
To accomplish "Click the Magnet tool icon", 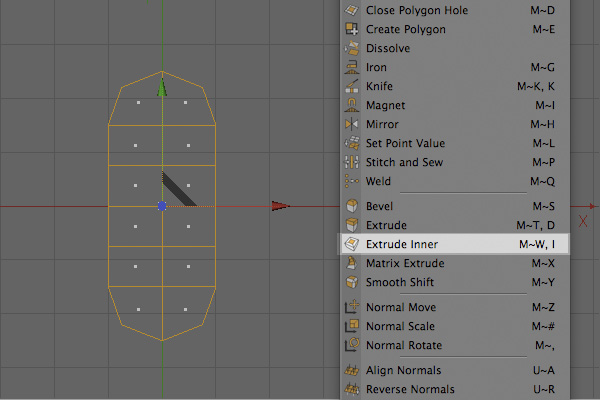I will tap(352, 105).
